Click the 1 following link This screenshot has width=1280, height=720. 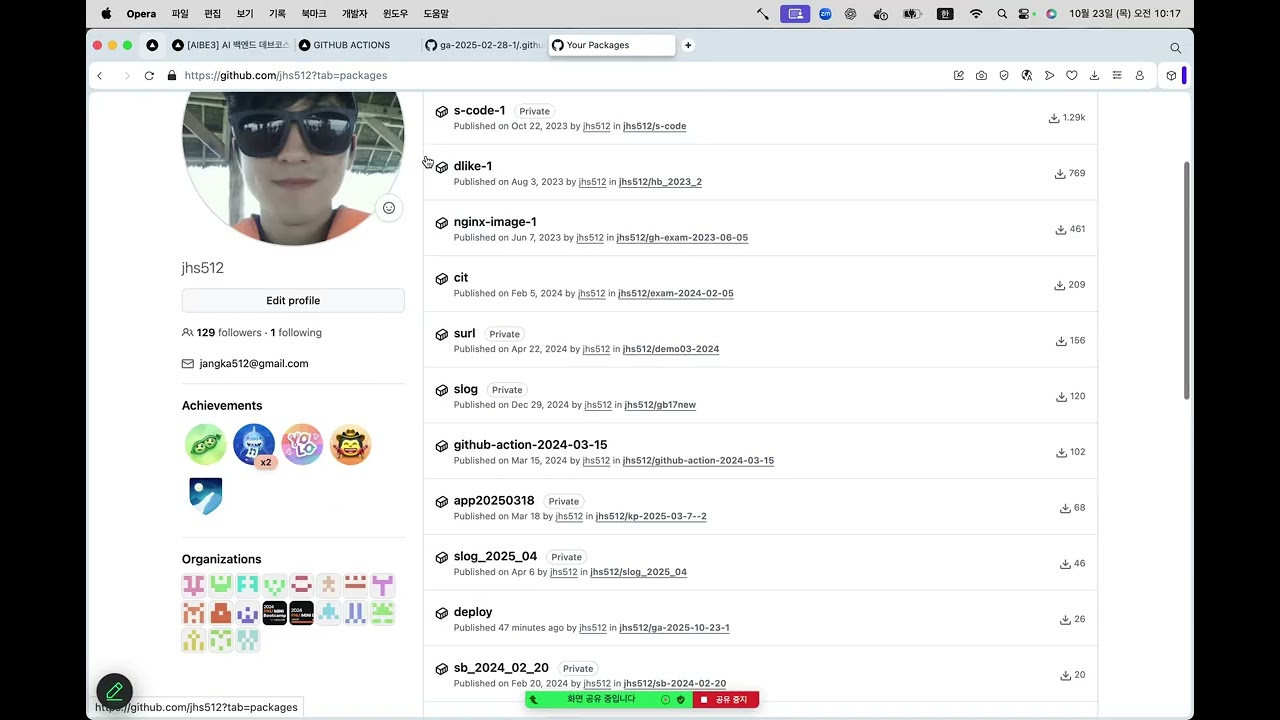click(296, 332)
